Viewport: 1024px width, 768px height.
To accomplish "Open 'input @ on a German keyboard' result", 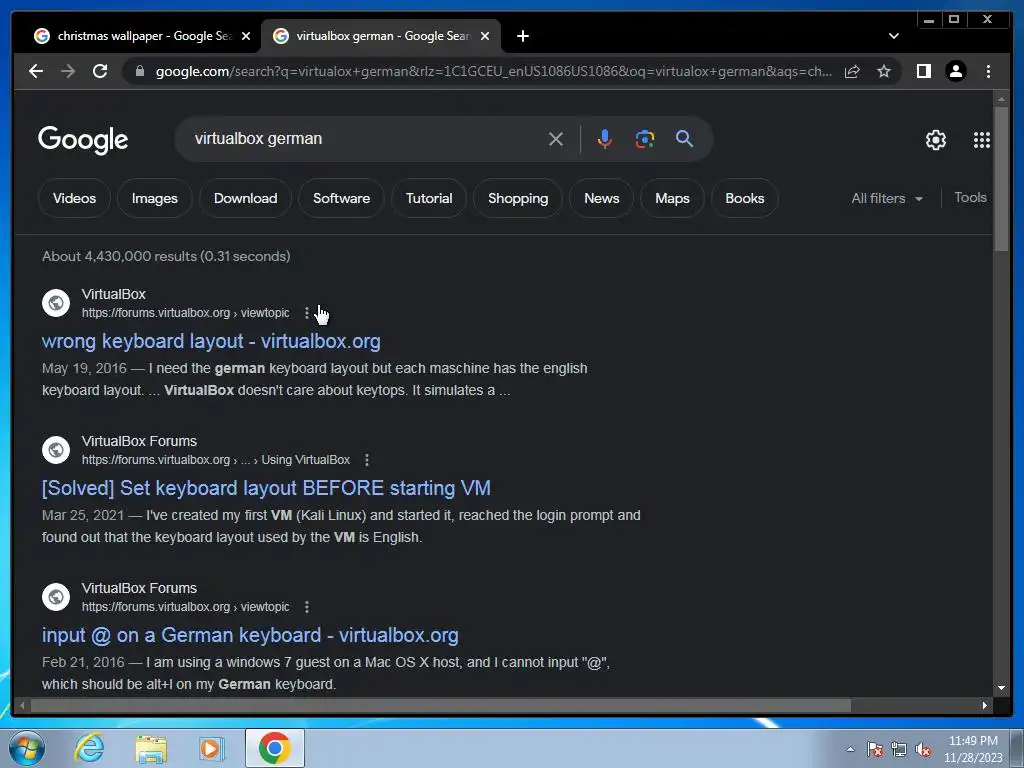I will coord(250,635).
